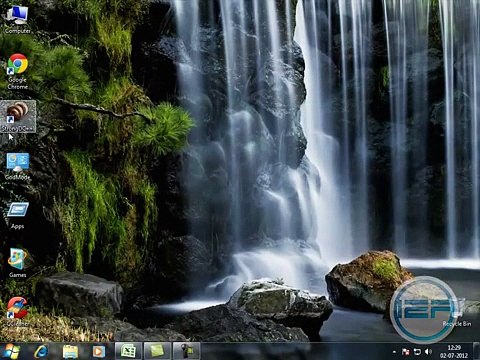Switch to the screen recorder taskbar app

(x=187, y=351)
